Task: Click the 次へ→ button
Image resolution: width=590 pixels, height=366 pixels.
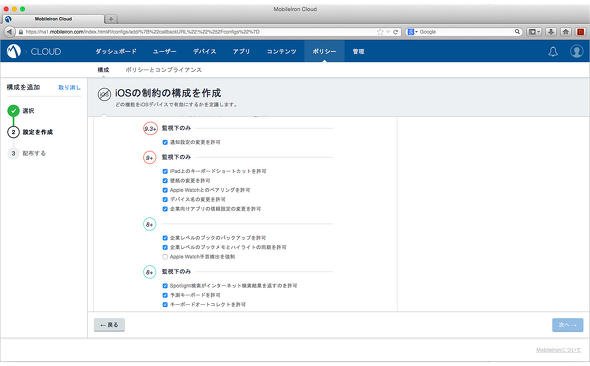Action: coord(567,325)
